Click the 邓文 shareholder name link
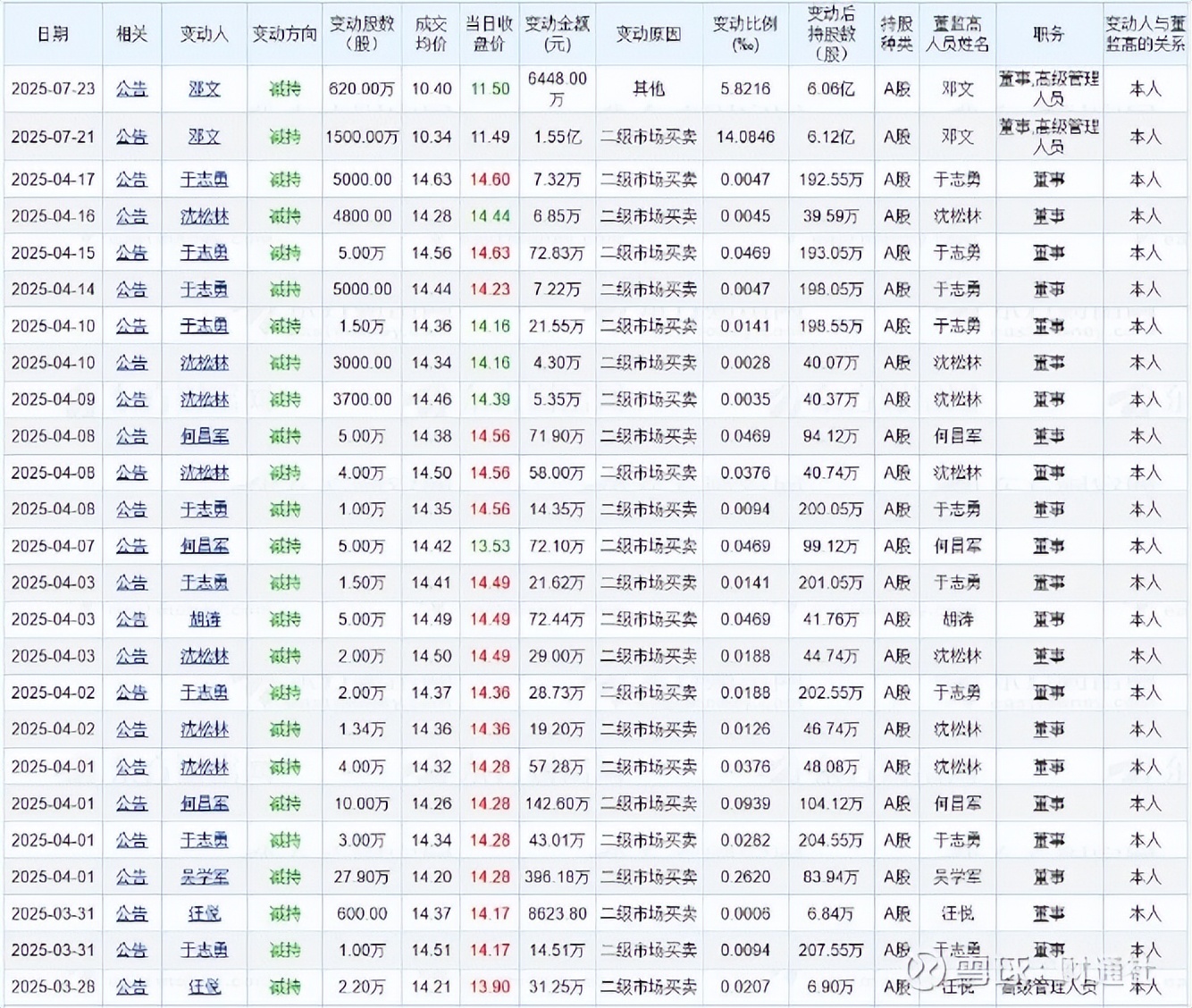This screenshot has width=1192, height=1008. [x=203, y=88]
